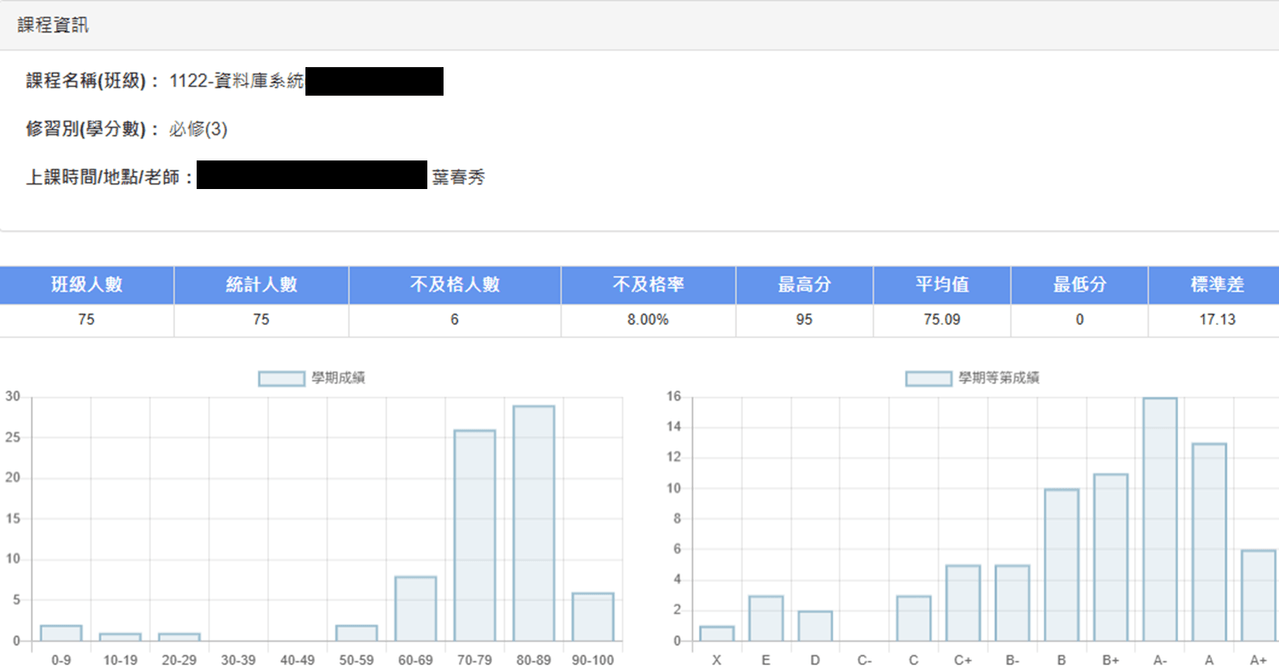Click the 必修(3) credit value

199,129
